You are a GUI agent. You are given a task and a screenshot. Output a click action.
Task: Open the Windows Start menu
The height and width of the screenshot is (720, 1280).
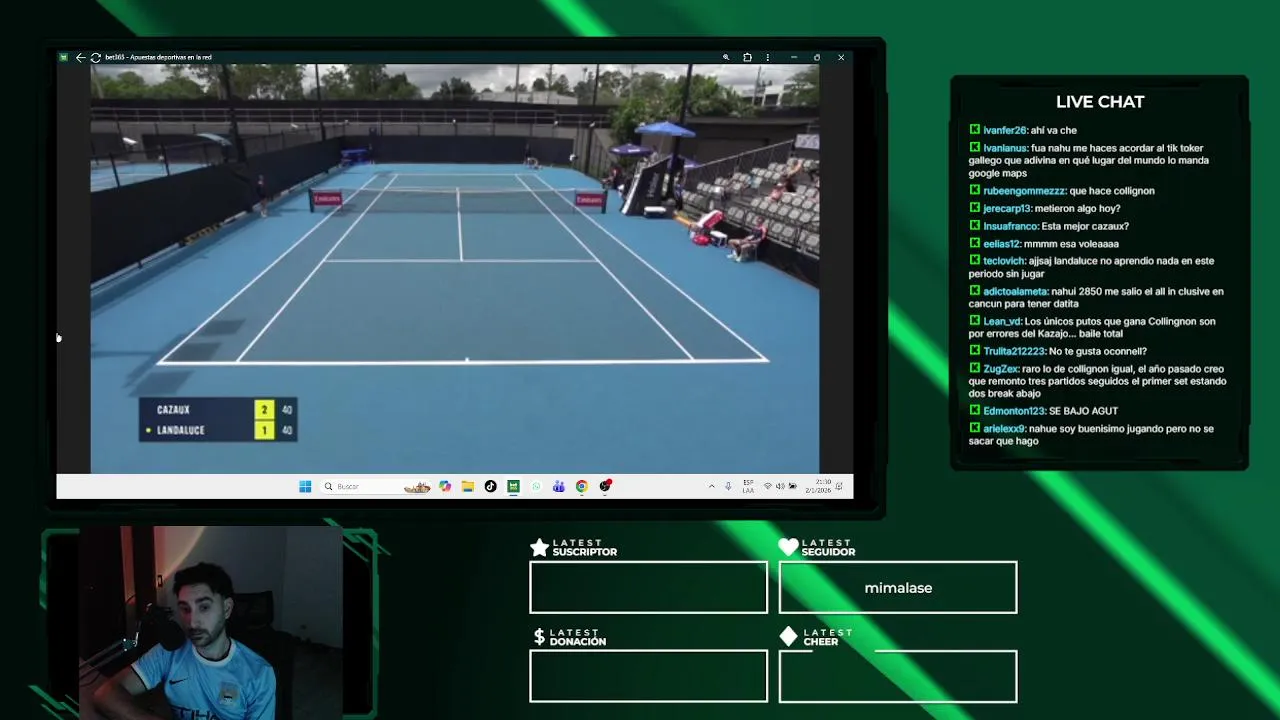tap(305, 486)
